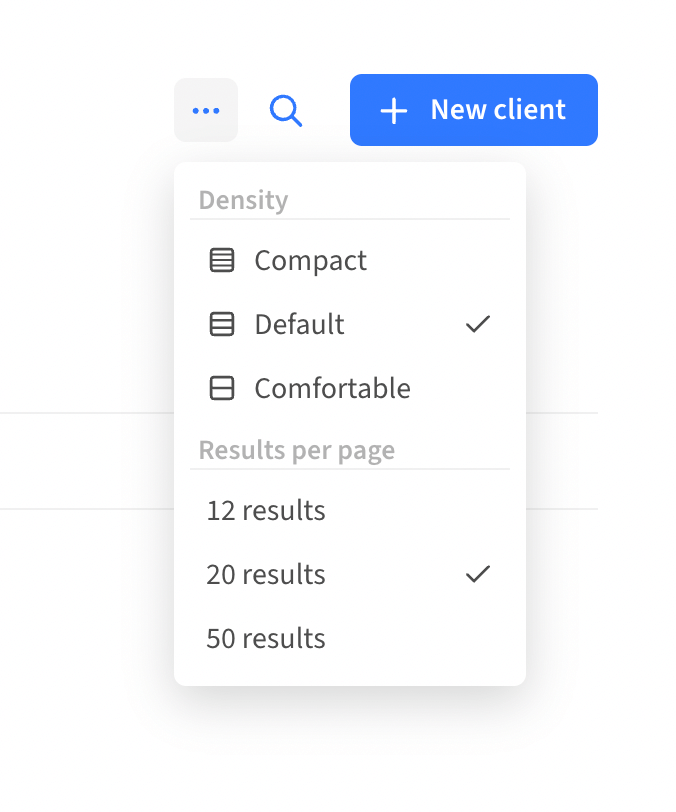
Task: Click the checkmark beside 20 results
Action: click(x=478, y=574)
